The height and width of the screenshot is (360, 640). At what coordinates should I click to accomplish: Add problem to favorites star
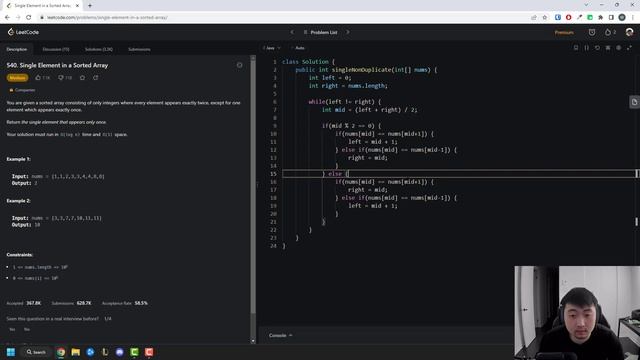[x=82, y=78]
